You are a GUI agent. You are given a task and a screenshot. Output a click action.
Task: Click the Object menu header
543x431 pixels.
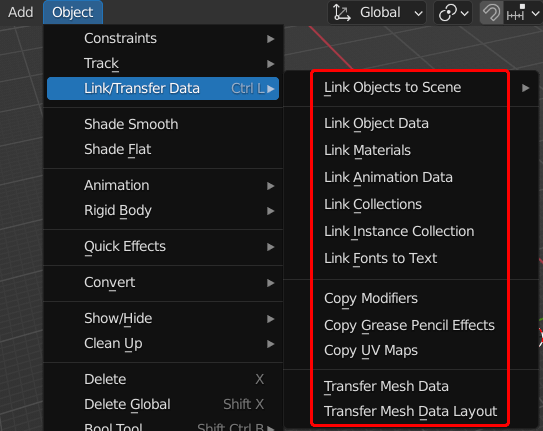[x=73, y=12]
